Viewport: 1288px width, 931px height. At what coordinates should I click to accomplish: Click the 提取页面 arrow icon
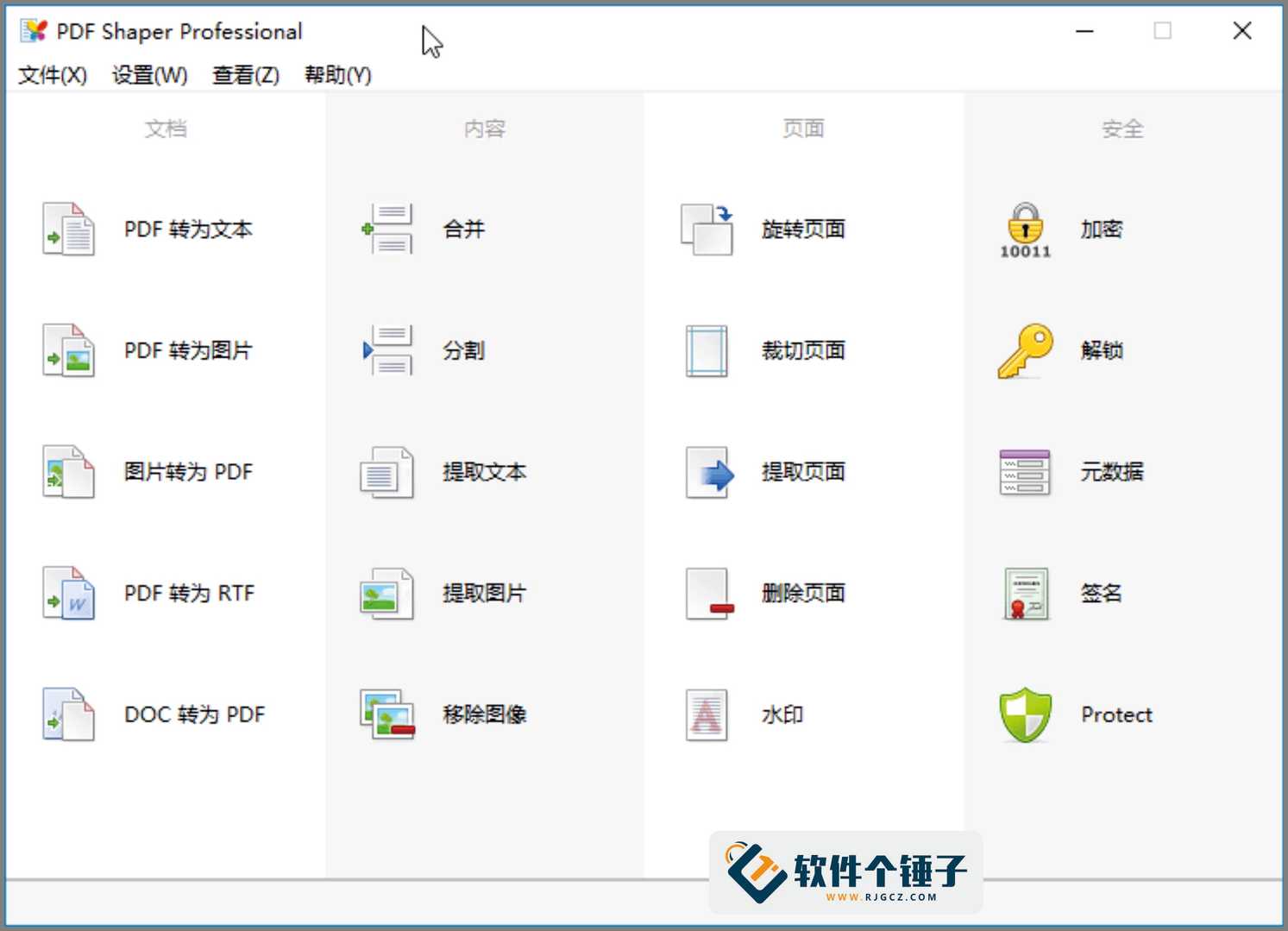[x=708, y=472]
